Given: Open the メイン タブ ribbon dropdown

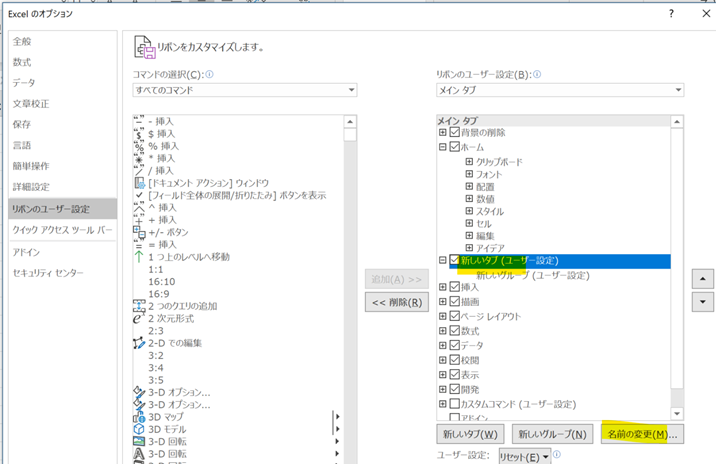Looking at the screenshot, I should 560,90.
